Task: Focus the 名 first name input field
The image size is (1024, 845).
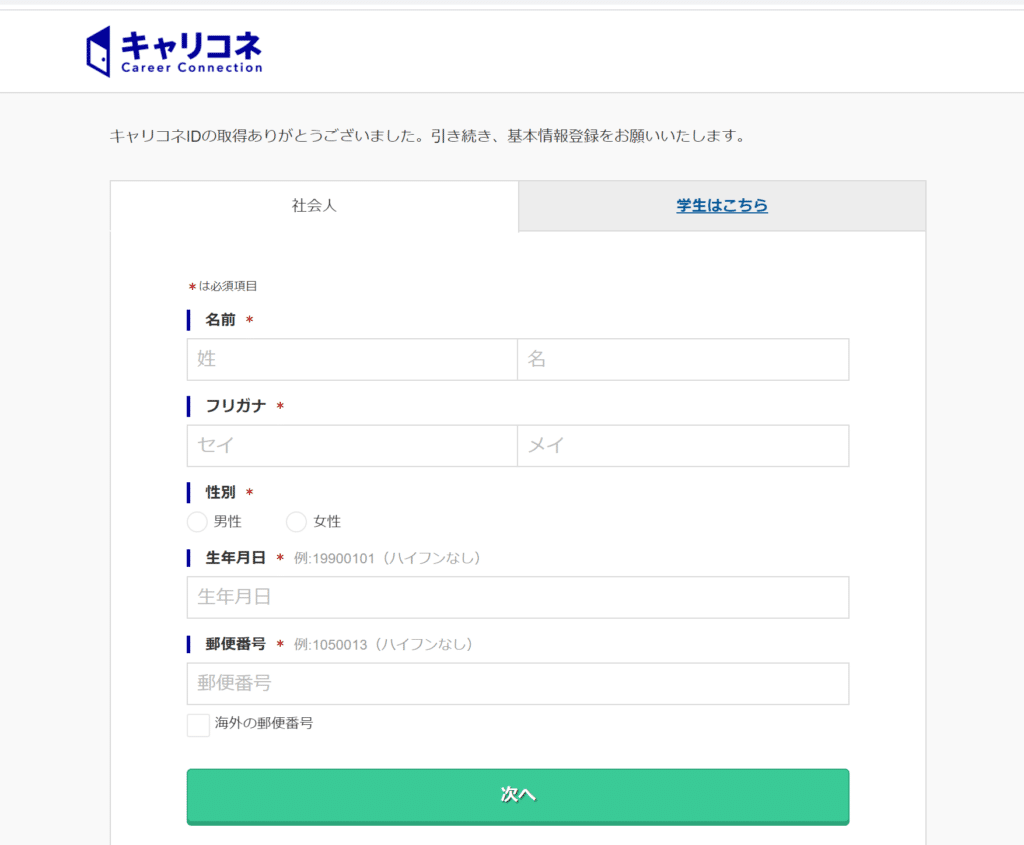Action: pos(683,359)
